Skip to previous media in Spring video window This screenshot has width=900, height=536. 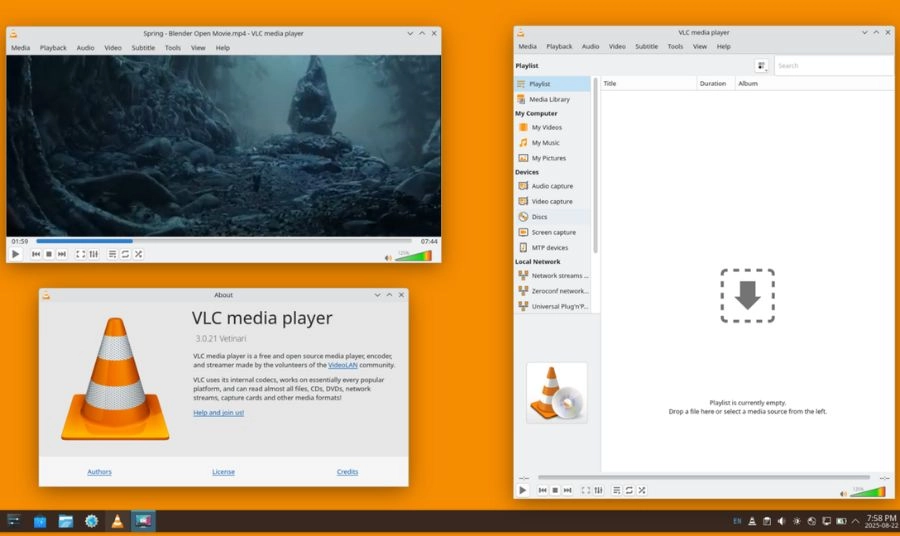coord(36,254)
